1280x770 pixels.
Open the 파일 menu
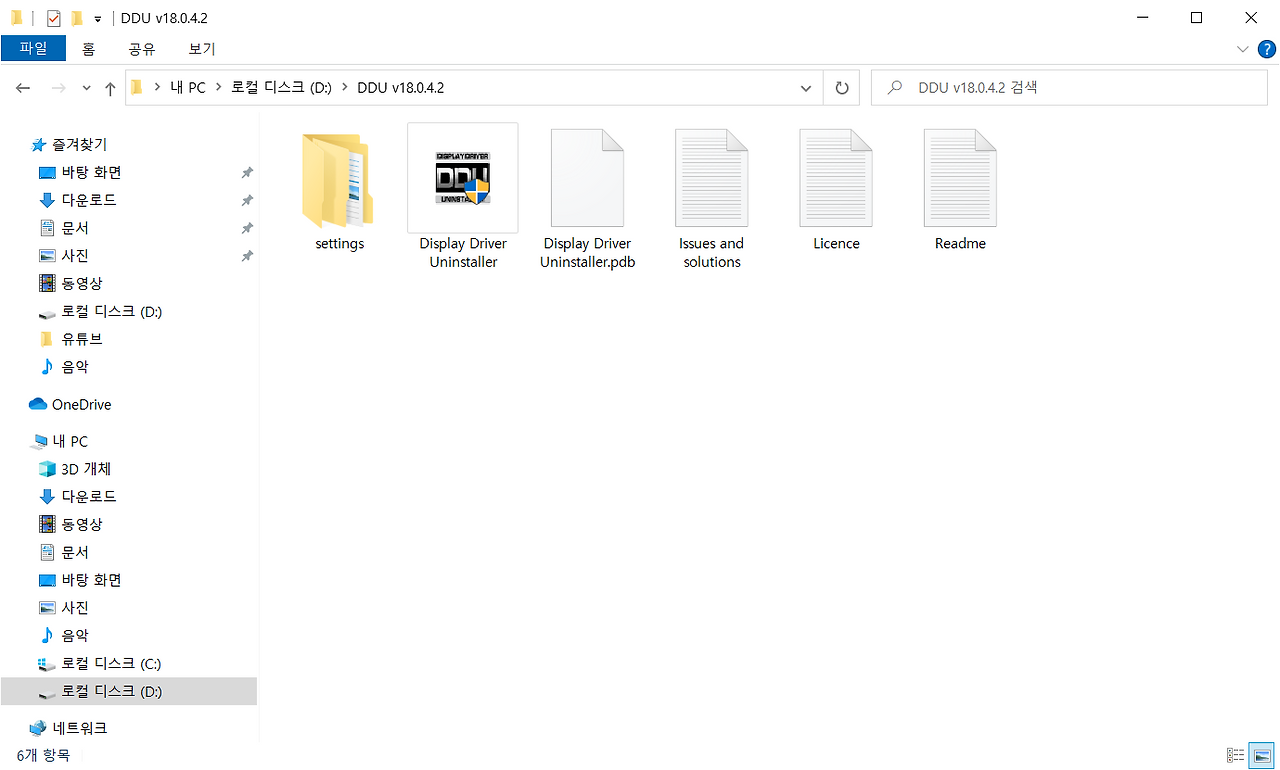click(x=33, y=48)
